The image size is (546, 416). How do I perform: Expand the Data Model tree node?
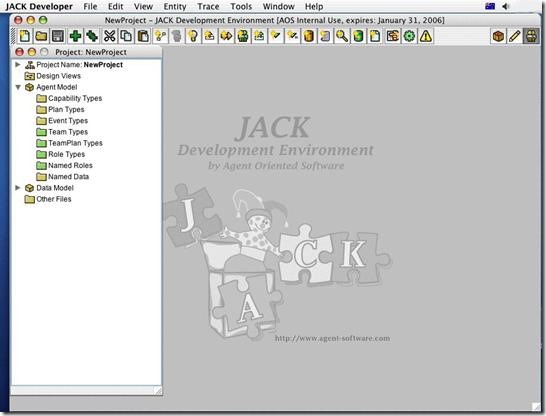tap(17, 188)
